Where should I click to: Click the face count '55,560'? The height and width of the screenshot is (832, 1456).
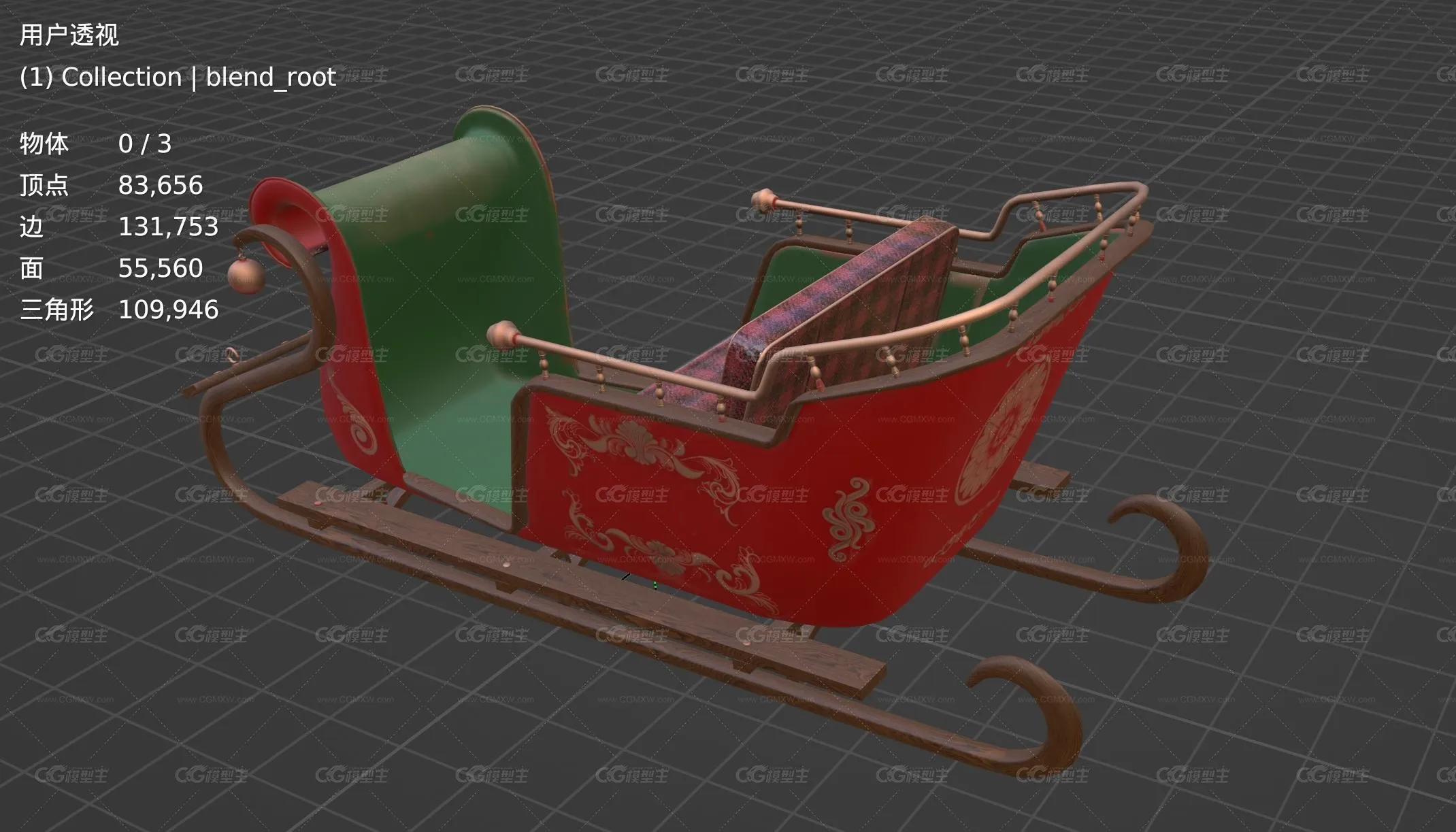pos(161,268)
